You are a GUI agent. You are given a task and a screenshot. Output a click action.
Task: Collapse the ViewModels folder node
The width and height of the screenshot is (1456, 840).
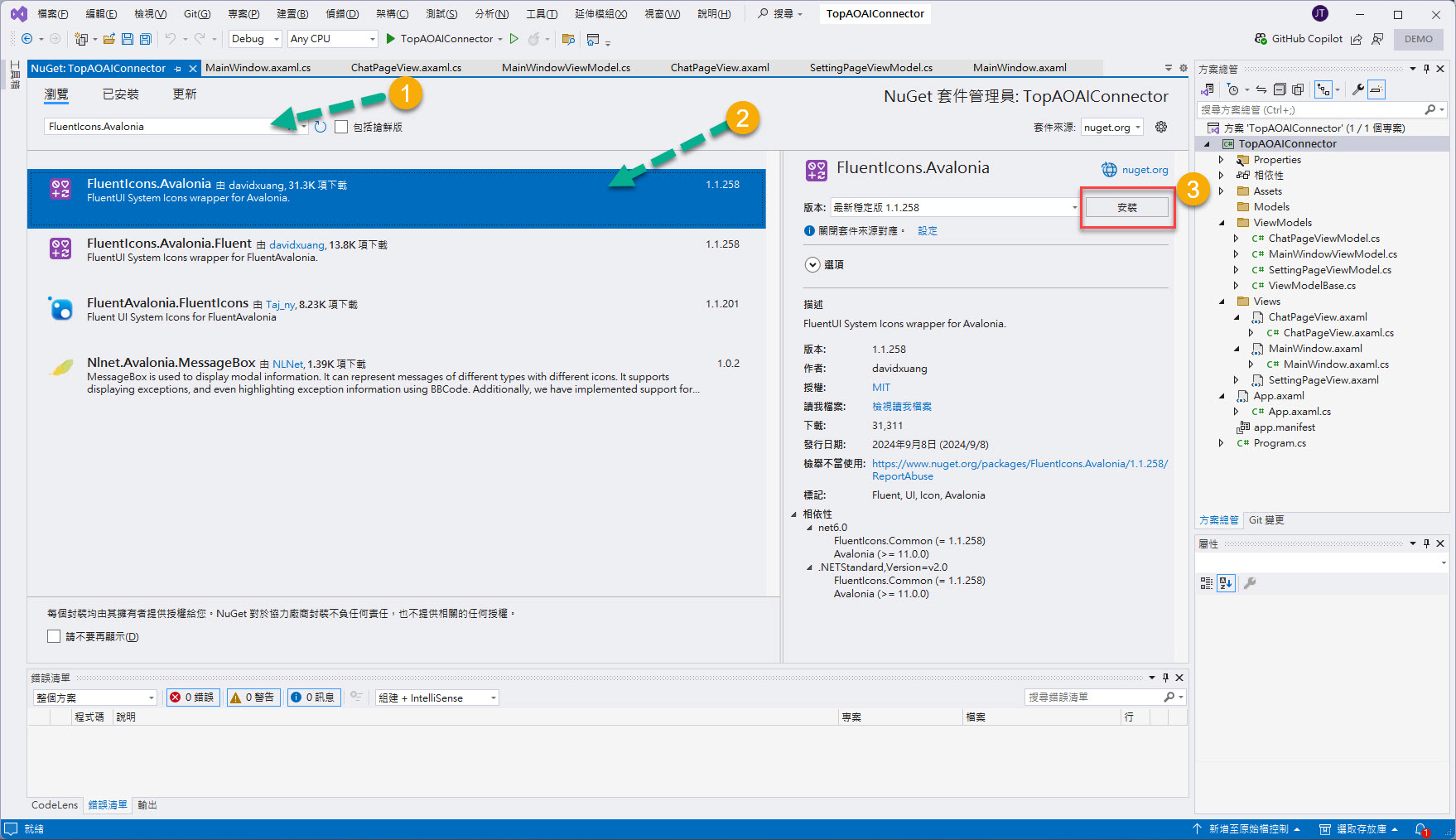point(1222,223)
